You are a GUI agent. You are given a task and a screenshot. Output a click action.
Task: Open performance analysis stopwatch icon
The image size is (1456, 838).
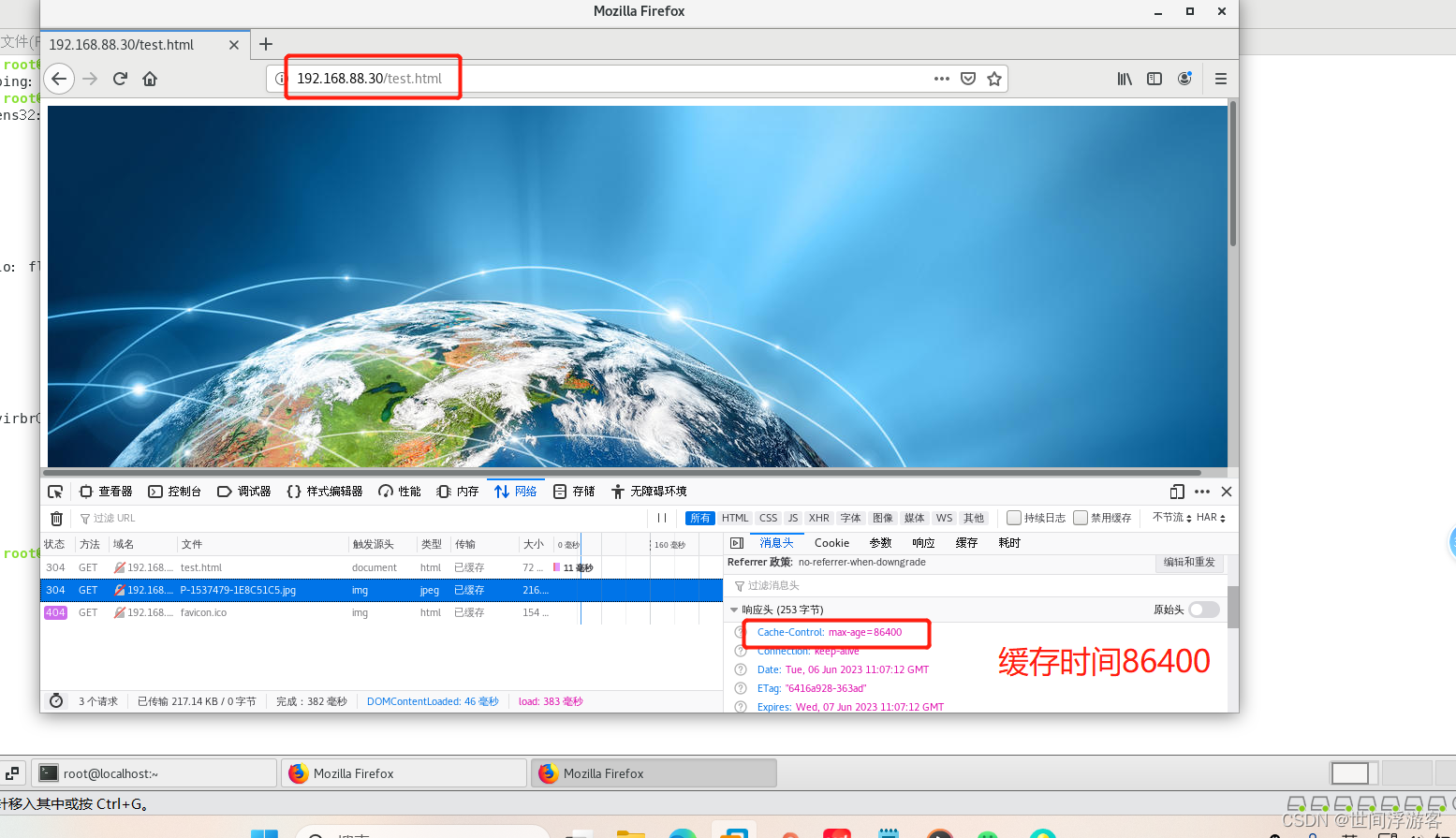click(x=56, y=701)
